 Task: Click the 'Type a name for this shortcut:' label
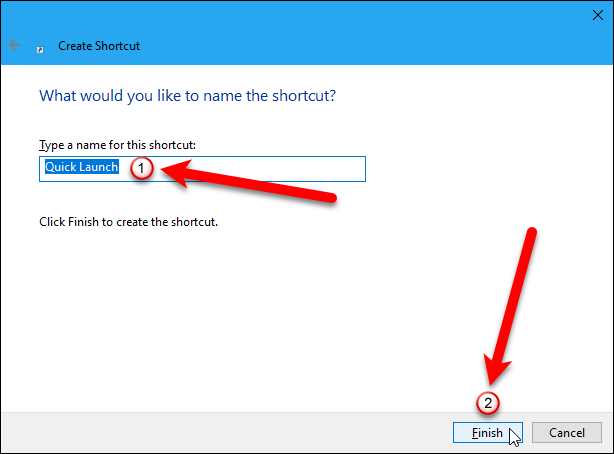tap(117, 145)
